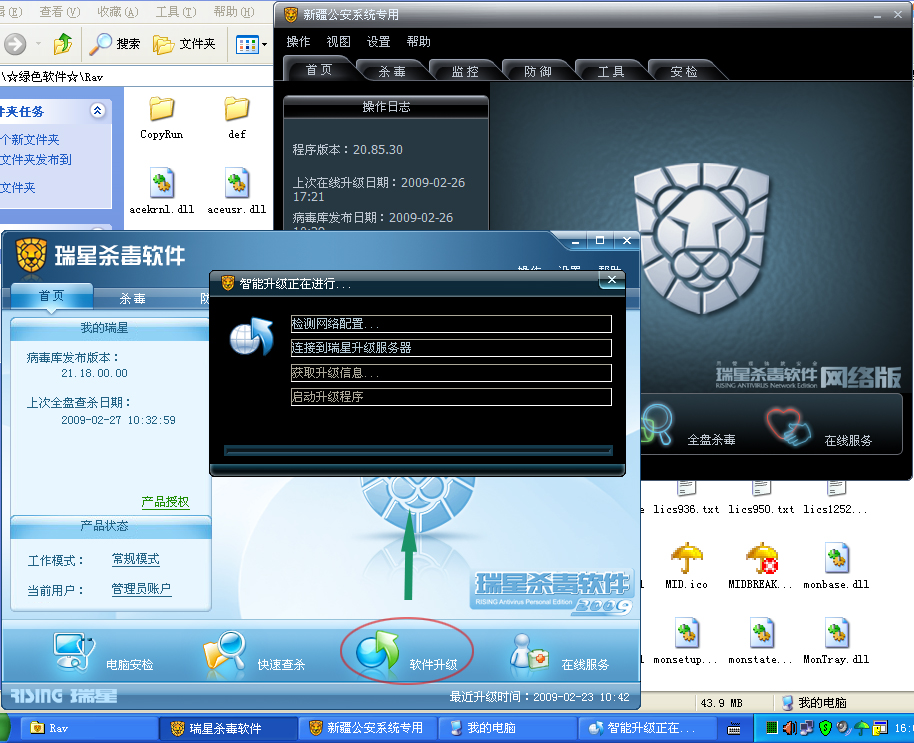Click 文件夹发布到 task link in sidebar
This screenshot has height=743, width=914.
[x=36, y=159]
